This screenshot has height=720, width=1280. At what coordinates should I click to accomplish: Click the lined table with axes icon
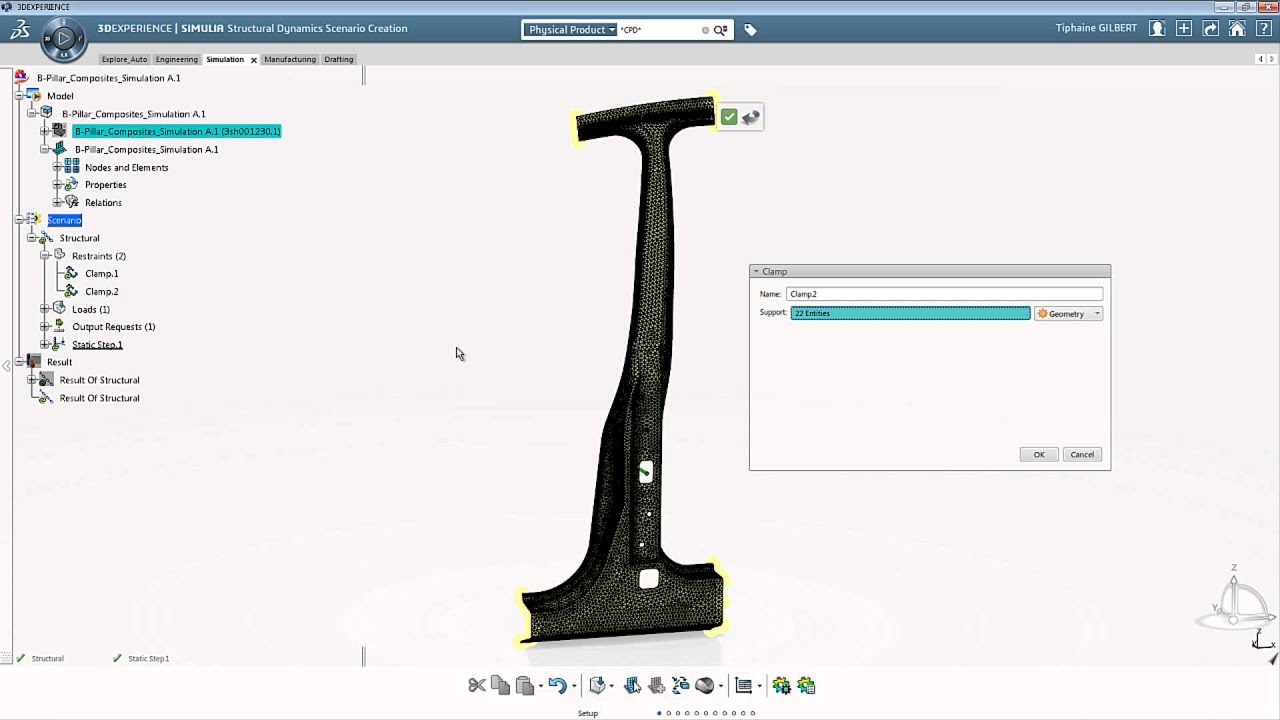pyautogui.click(x=743, y=685)
